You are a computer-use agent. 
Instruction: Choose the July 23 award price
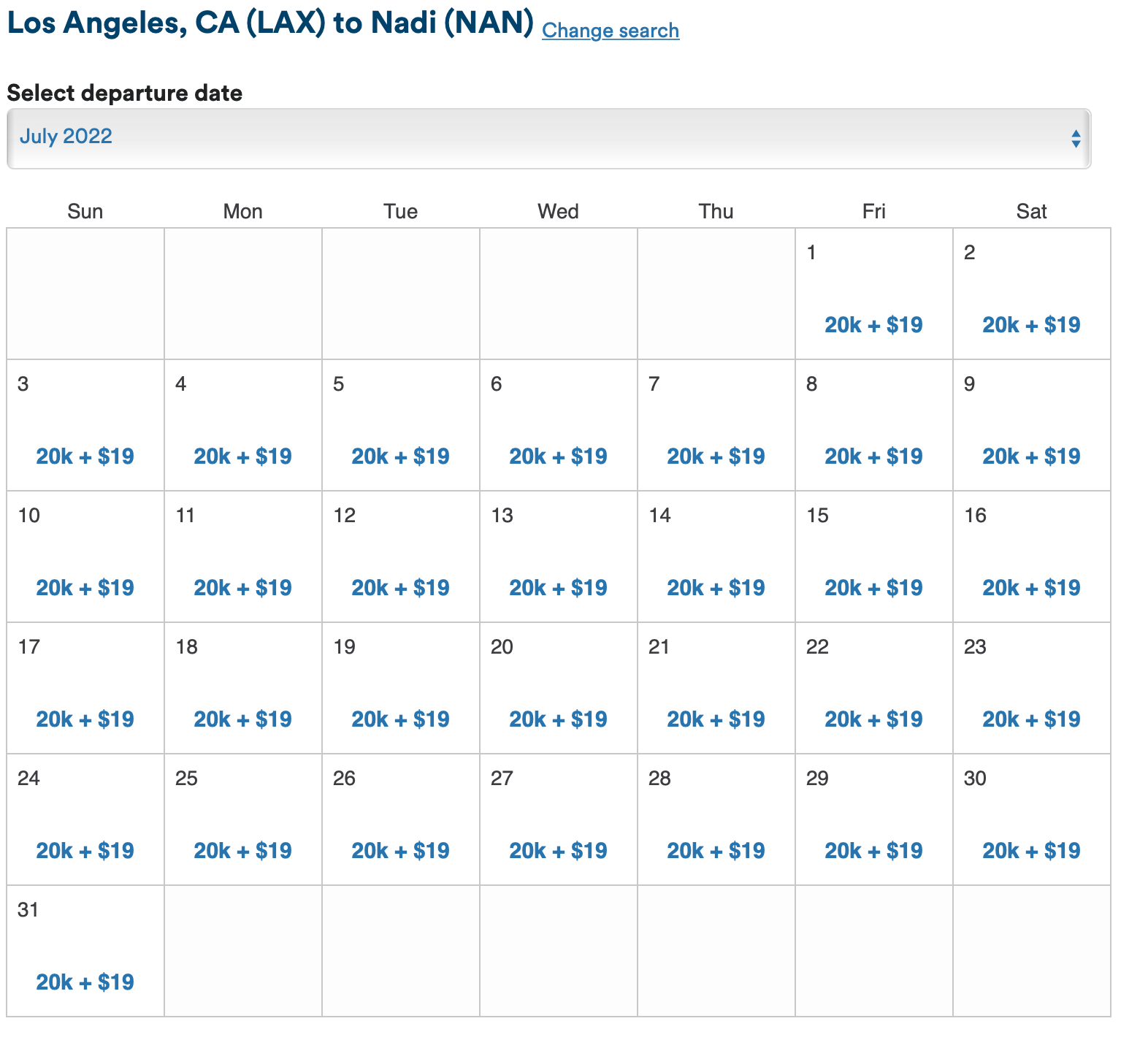(x=1031, y=719)
